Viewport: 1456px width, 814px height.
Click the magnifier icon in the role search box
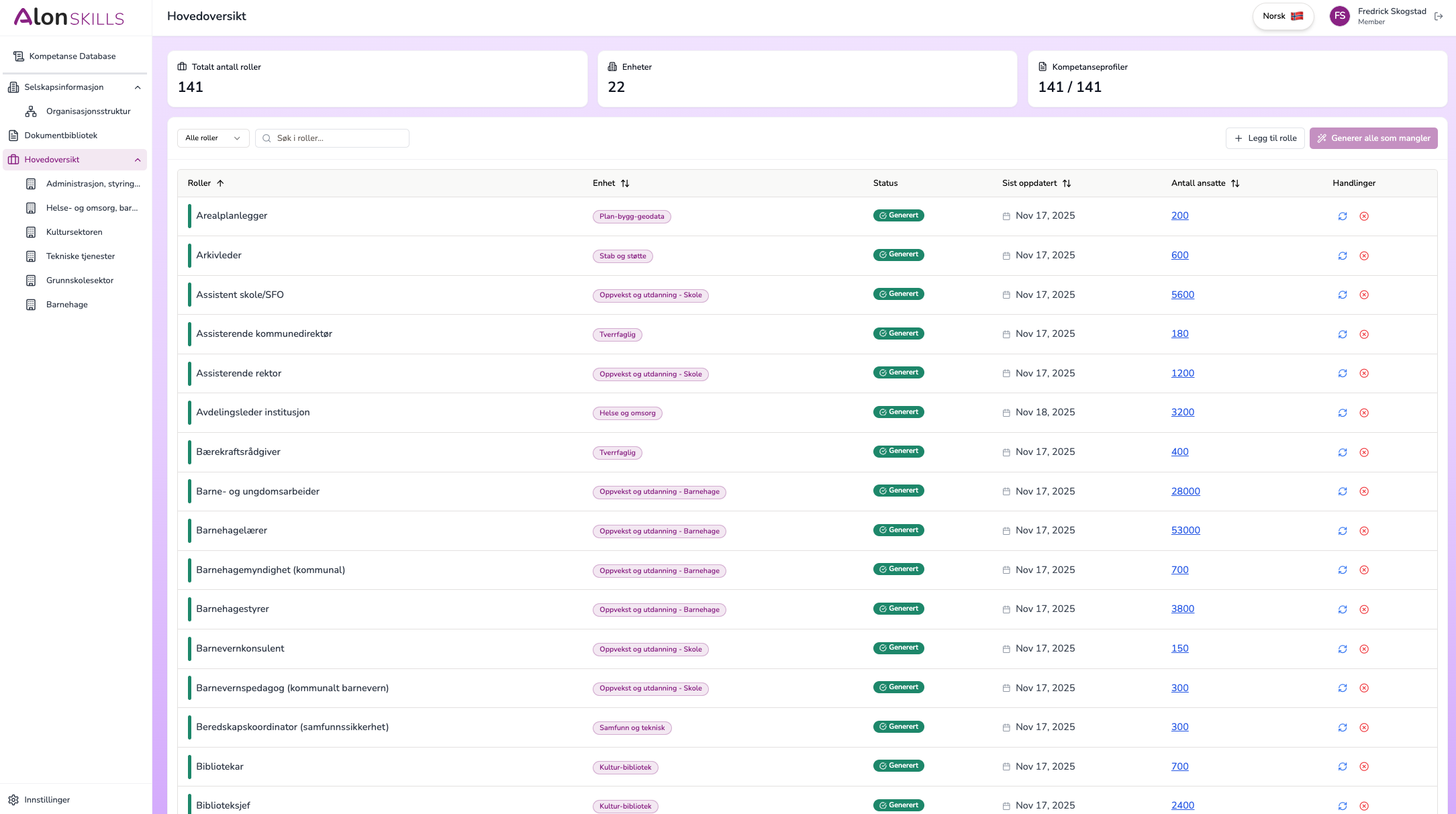click(x=266, y=138)
